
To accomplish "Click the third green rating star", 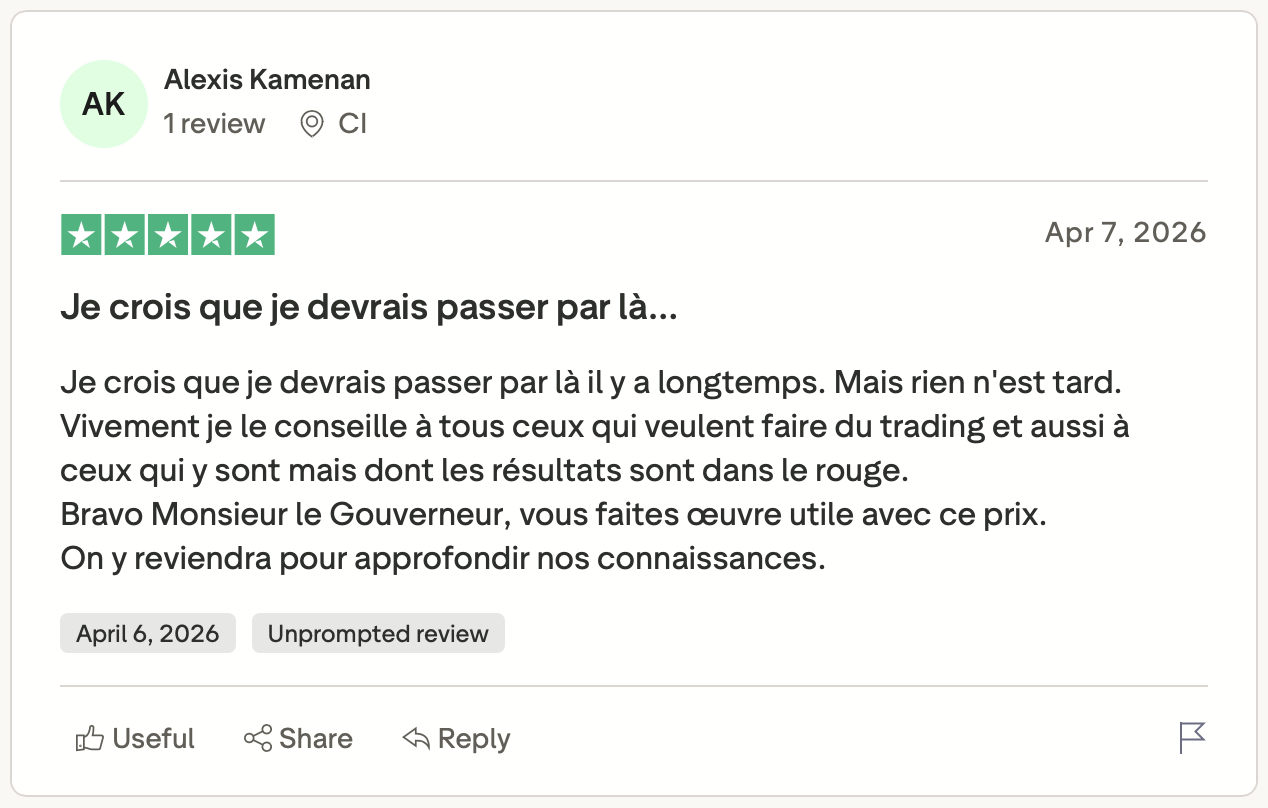I will click(168, 235).
